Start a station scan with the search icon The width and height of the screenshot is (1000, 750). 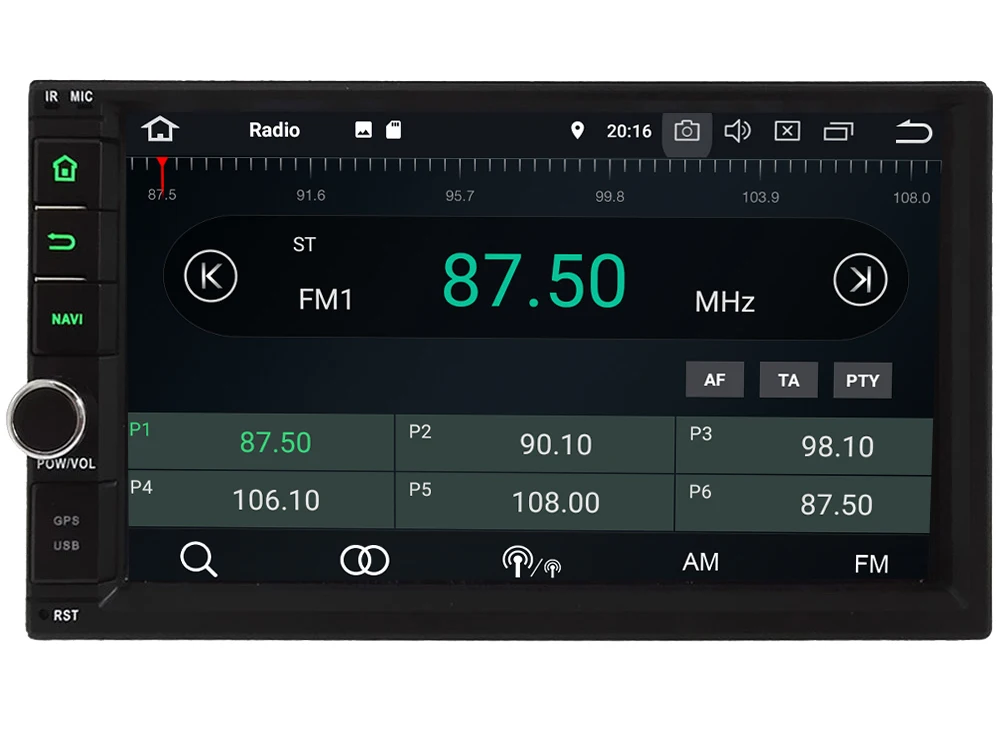pos(198,559)
